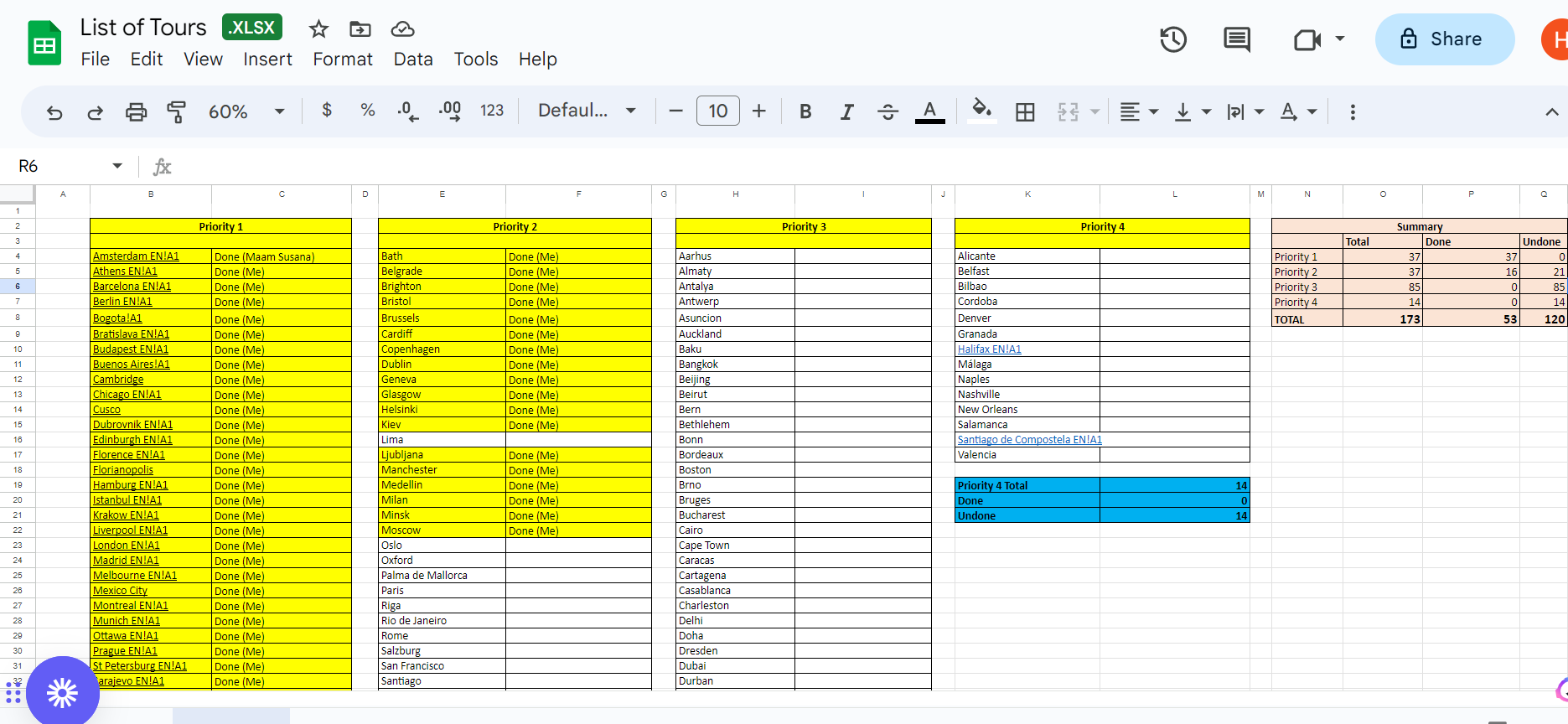The height and width of the screenshot is (724, 1568).
Task: Open the Barcelona EN!A1 link
Action: pos(132,287)
